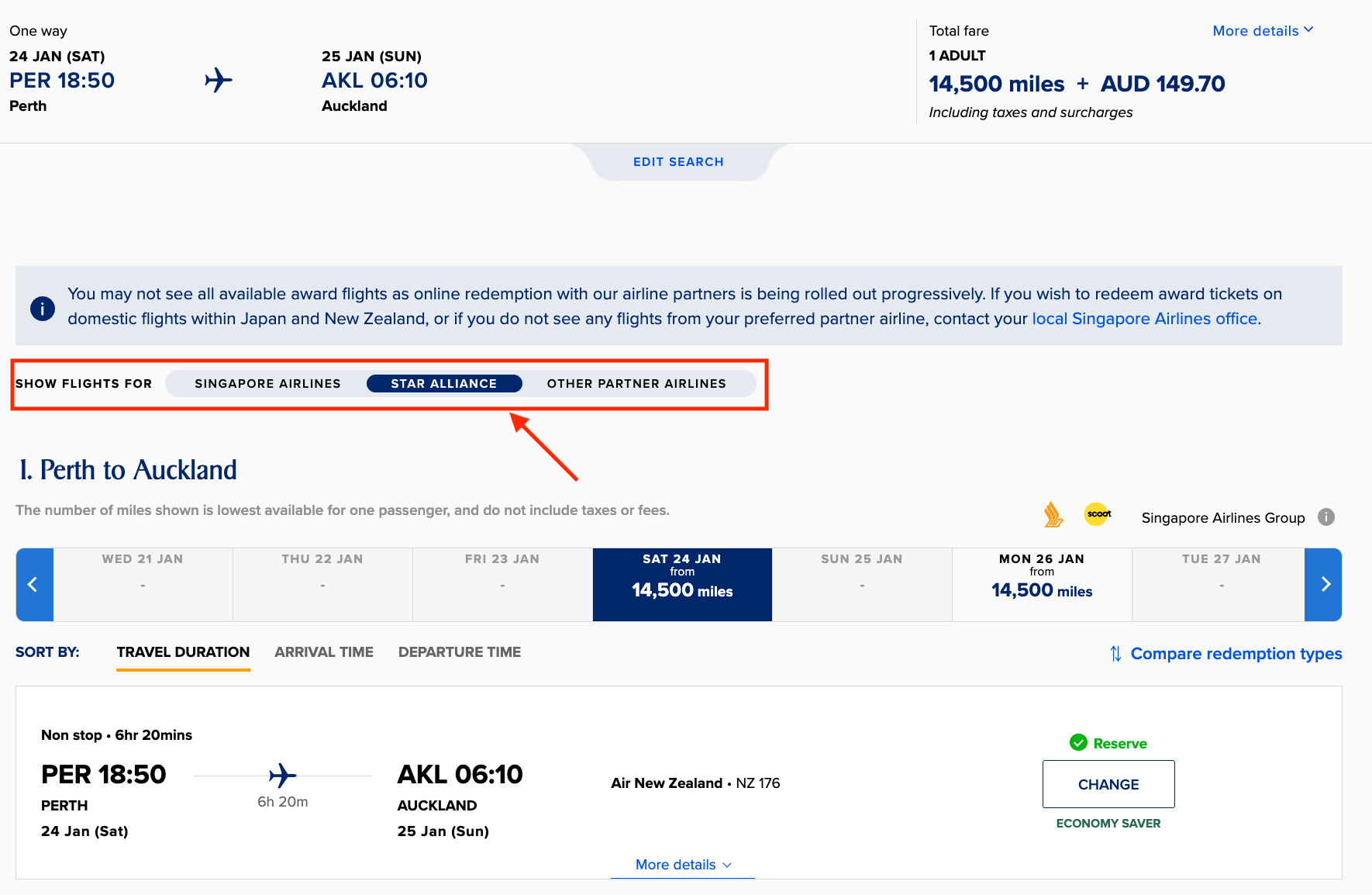Click the Singapore Airlines Group info icon
The image size is (1372, 895).
pyautogui.click(x=1326, y=517)
